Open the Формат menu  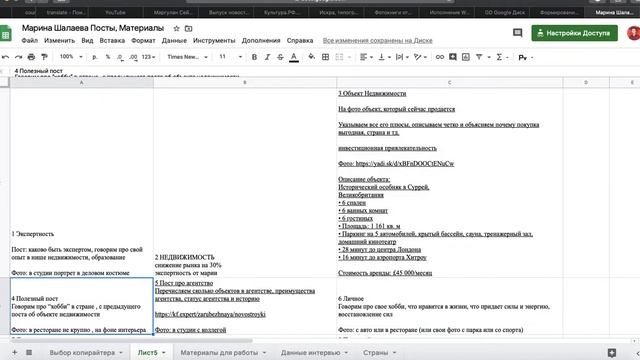click(x=143, y=40)
